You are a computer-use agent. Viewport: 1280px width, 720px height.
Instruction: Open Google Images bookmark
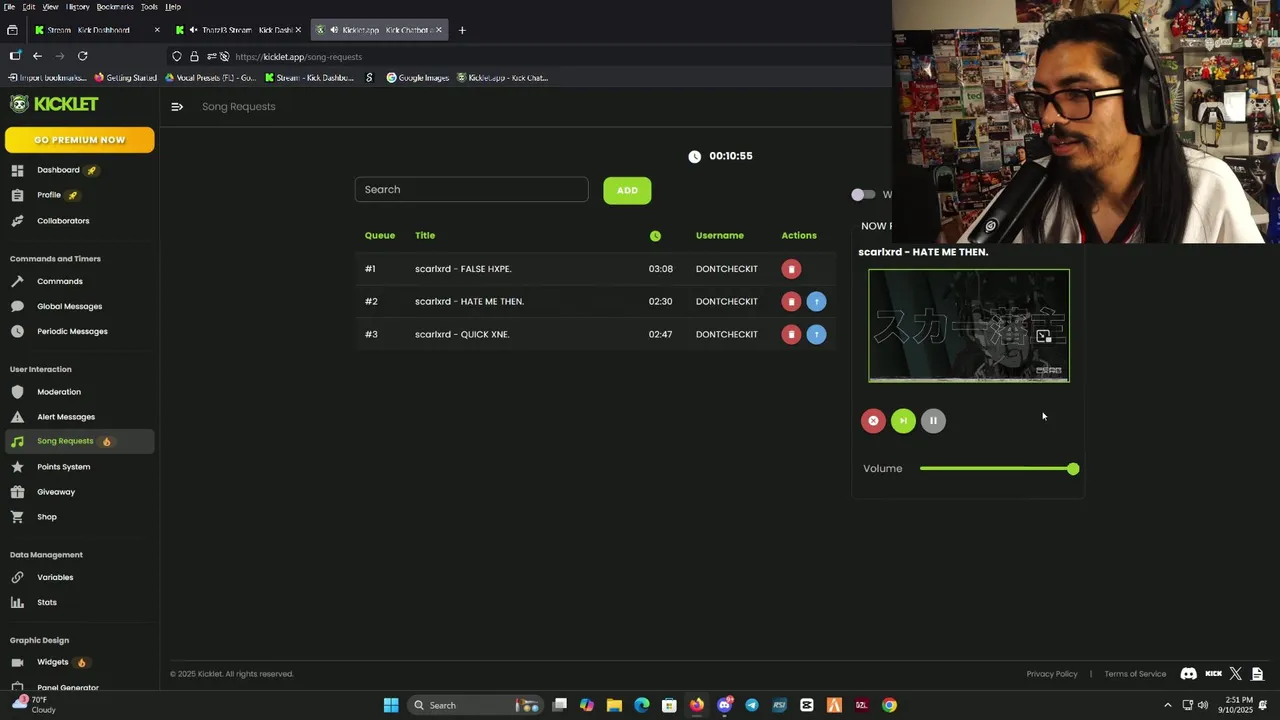click(418, 78)
